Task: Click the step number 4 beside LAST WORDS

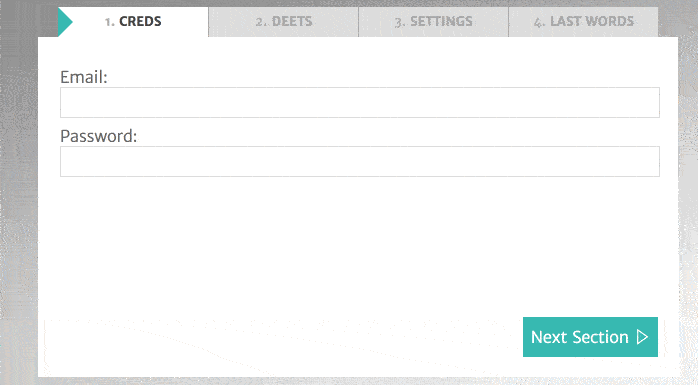Action: (540, 22)
